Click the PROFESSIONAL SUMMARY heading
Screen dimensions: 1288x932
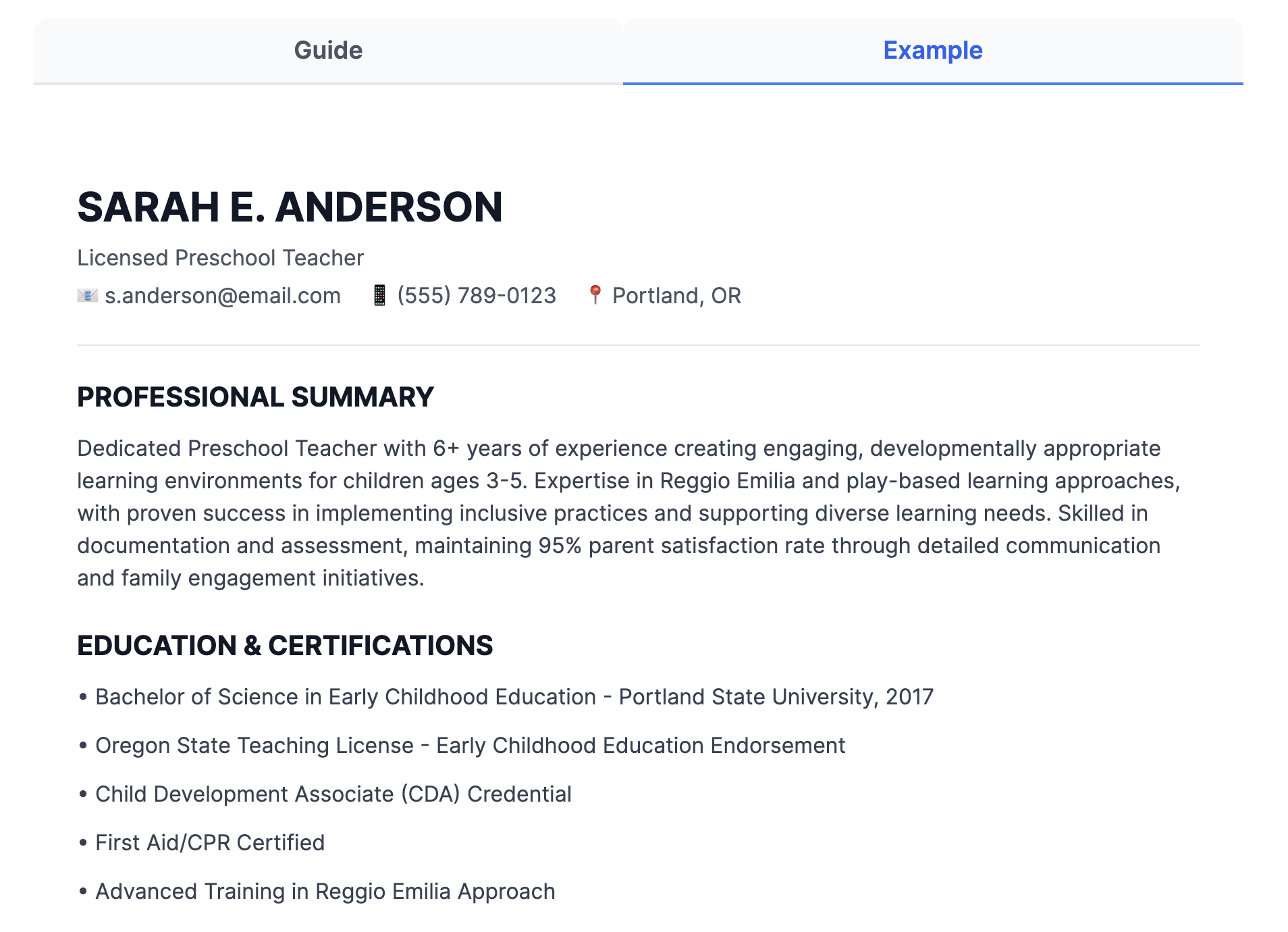pyautogui.click(x=255, y=397)
